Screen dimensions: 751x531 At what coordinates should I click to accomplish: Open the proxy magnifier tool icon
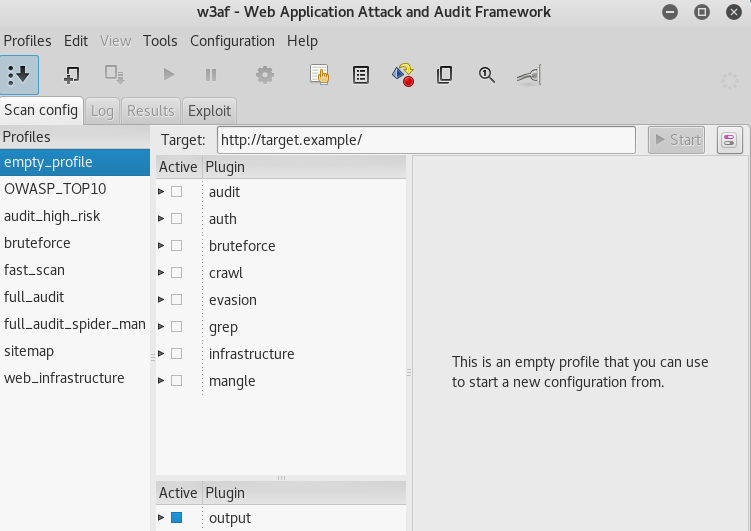pyautogui.click(x=487, y=75)
